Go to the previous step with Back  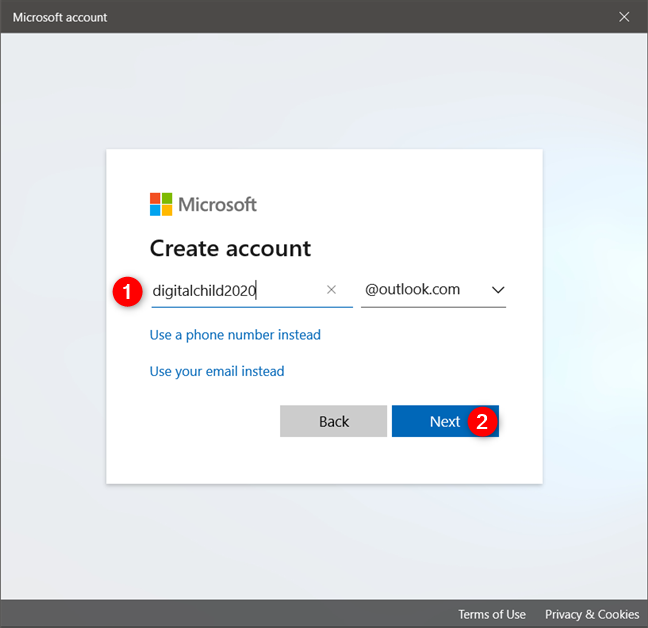click(x=334, y=421)
